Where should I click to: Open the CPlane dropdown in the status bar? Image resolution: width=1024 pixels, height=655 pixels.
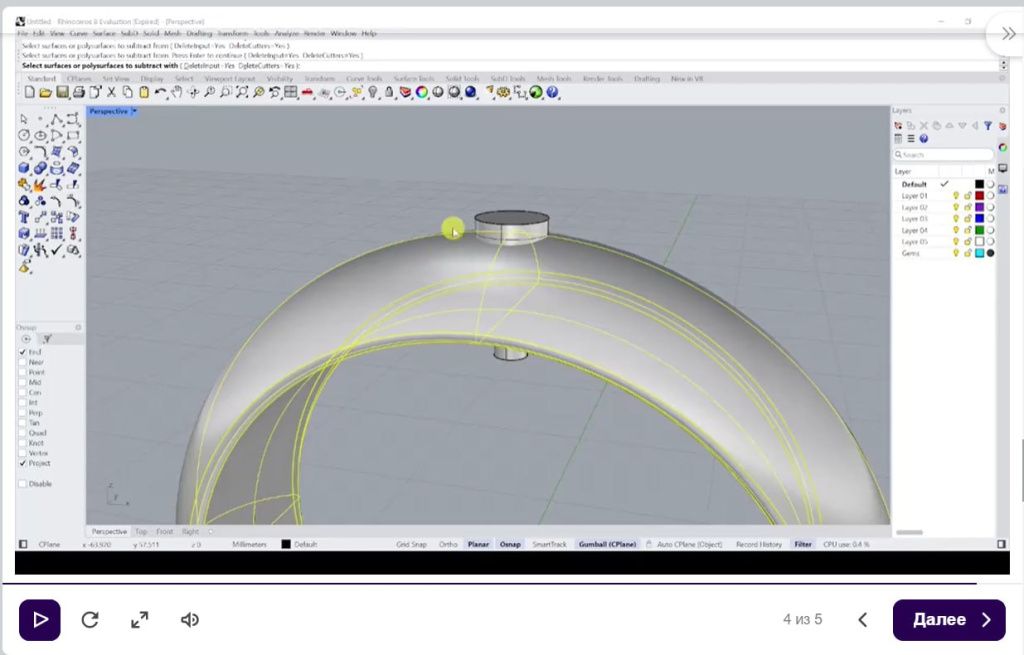[x=48, y=544]
